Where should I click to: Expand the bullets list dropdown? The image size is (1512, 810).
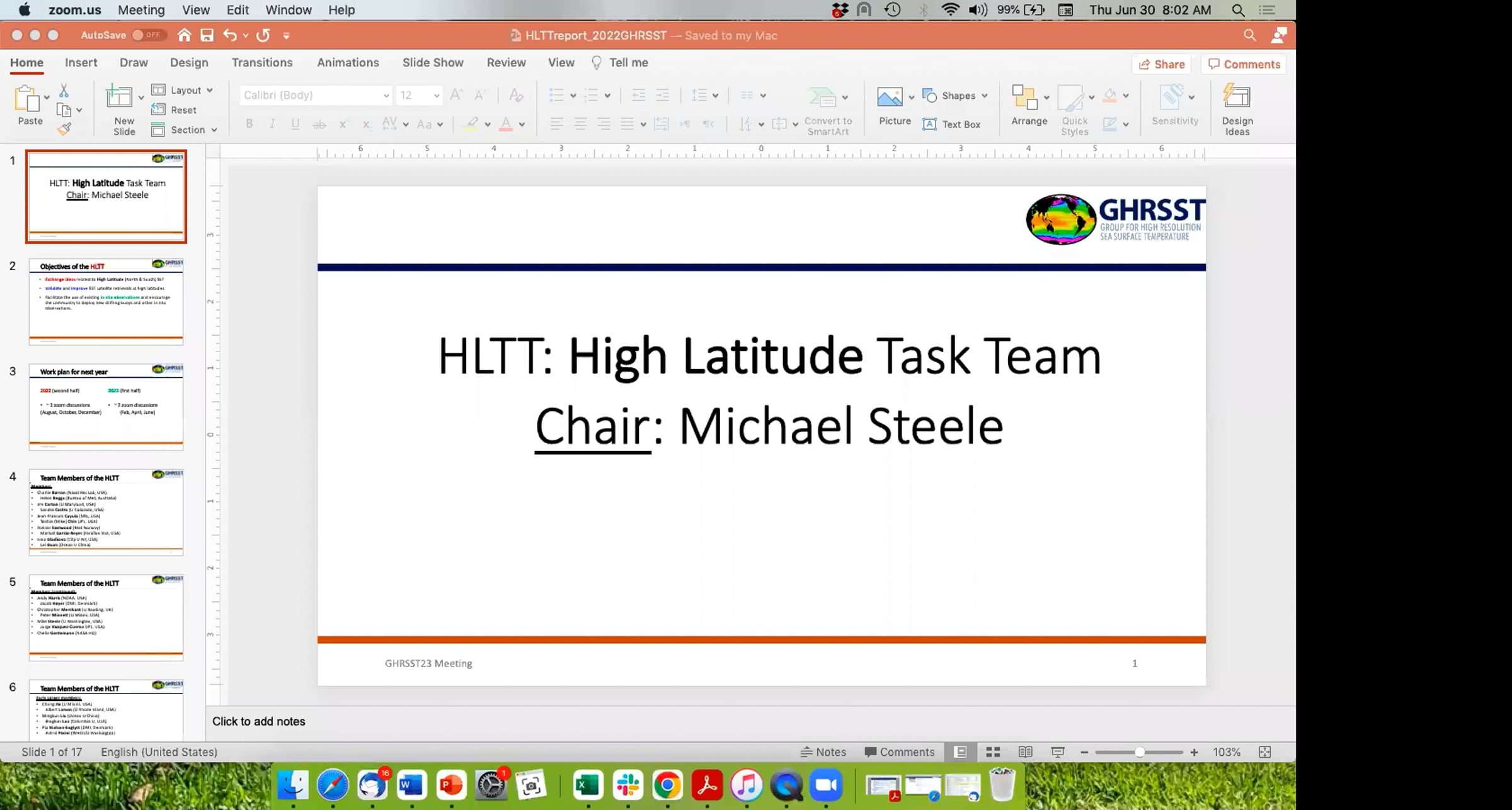[x=573, y=96]
